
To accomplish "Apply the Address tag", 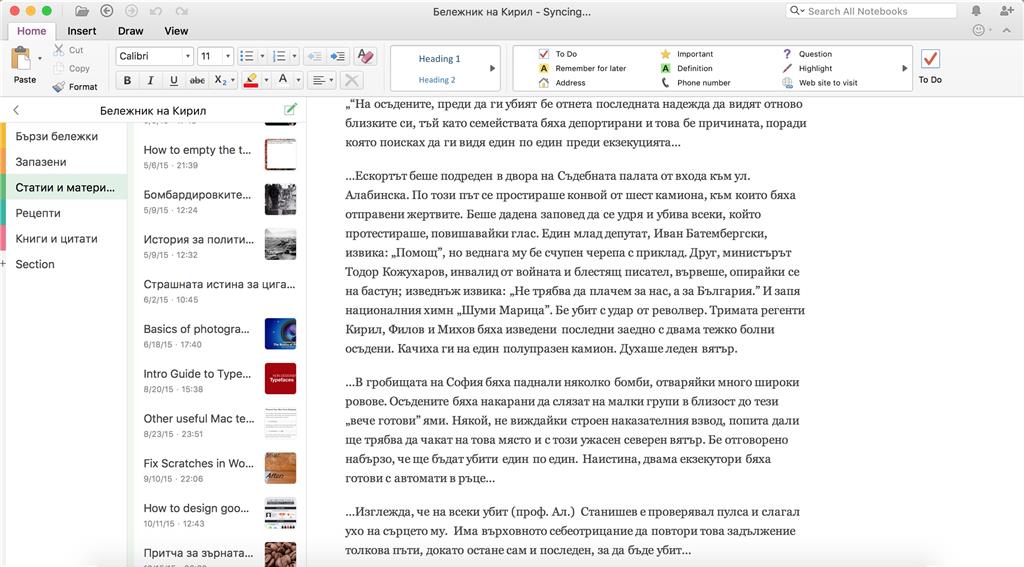I will (562, 83).
